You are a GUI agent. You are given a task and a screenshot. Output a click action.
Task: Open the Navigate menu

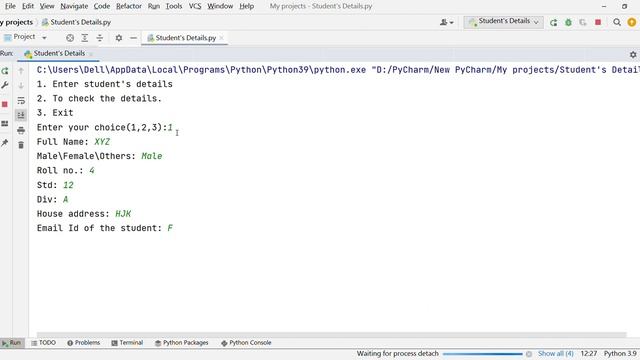74,6
